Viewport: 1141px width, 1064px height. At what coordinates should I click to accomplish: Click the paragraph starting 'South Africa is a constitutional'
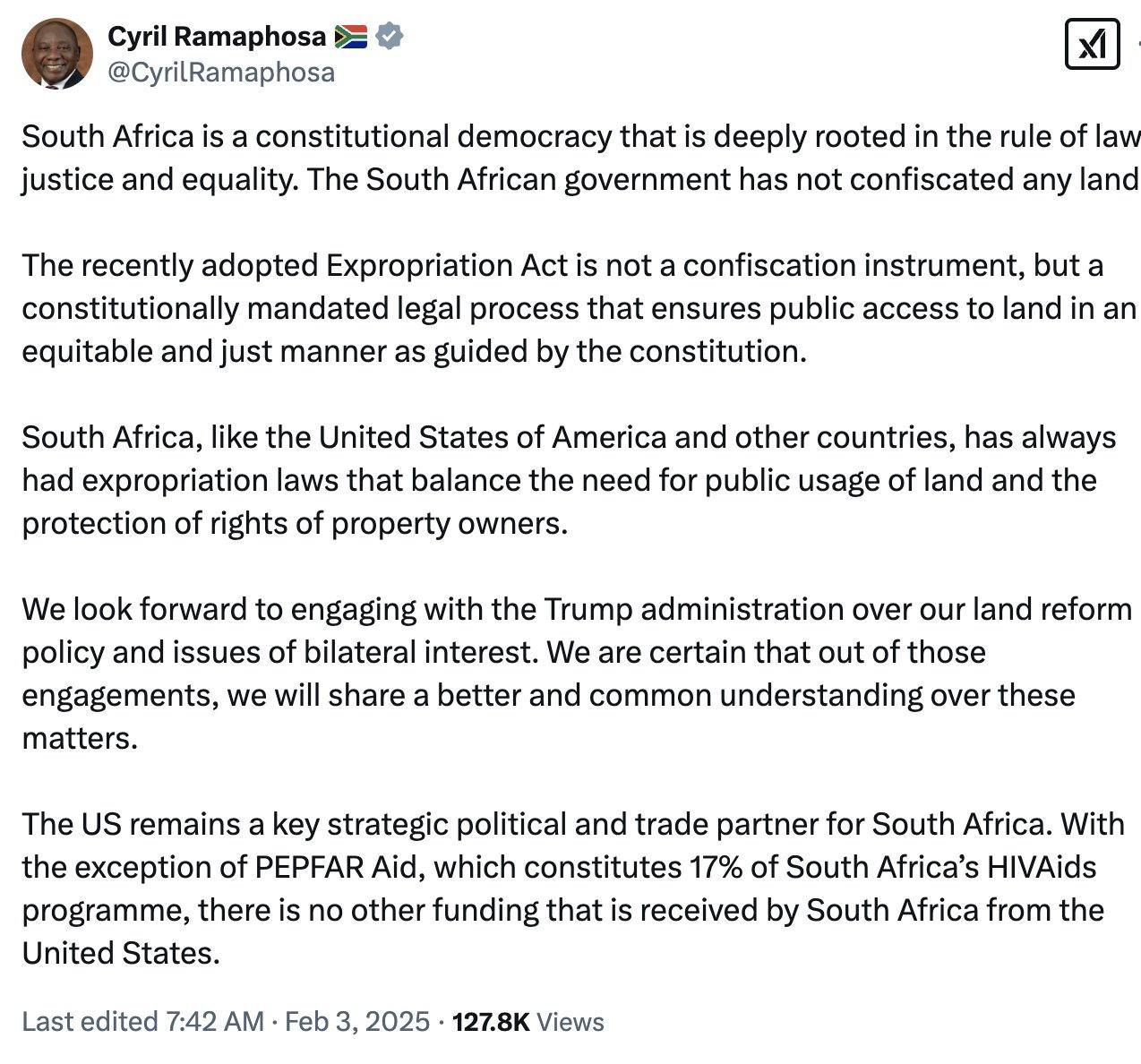click(573, 158)
